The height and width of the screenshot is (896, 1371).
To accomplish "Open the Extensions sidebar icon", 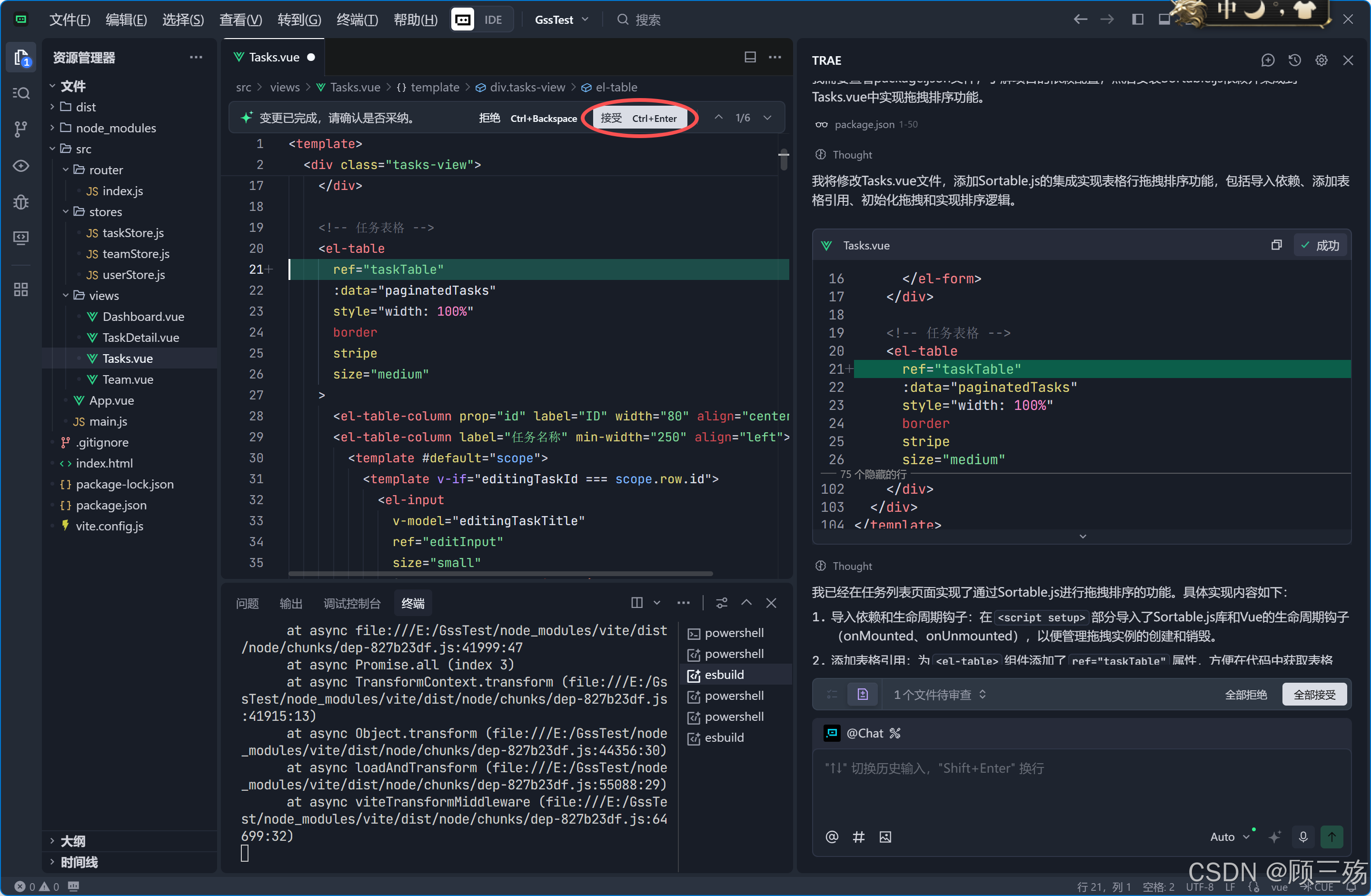I will (21, 289).
